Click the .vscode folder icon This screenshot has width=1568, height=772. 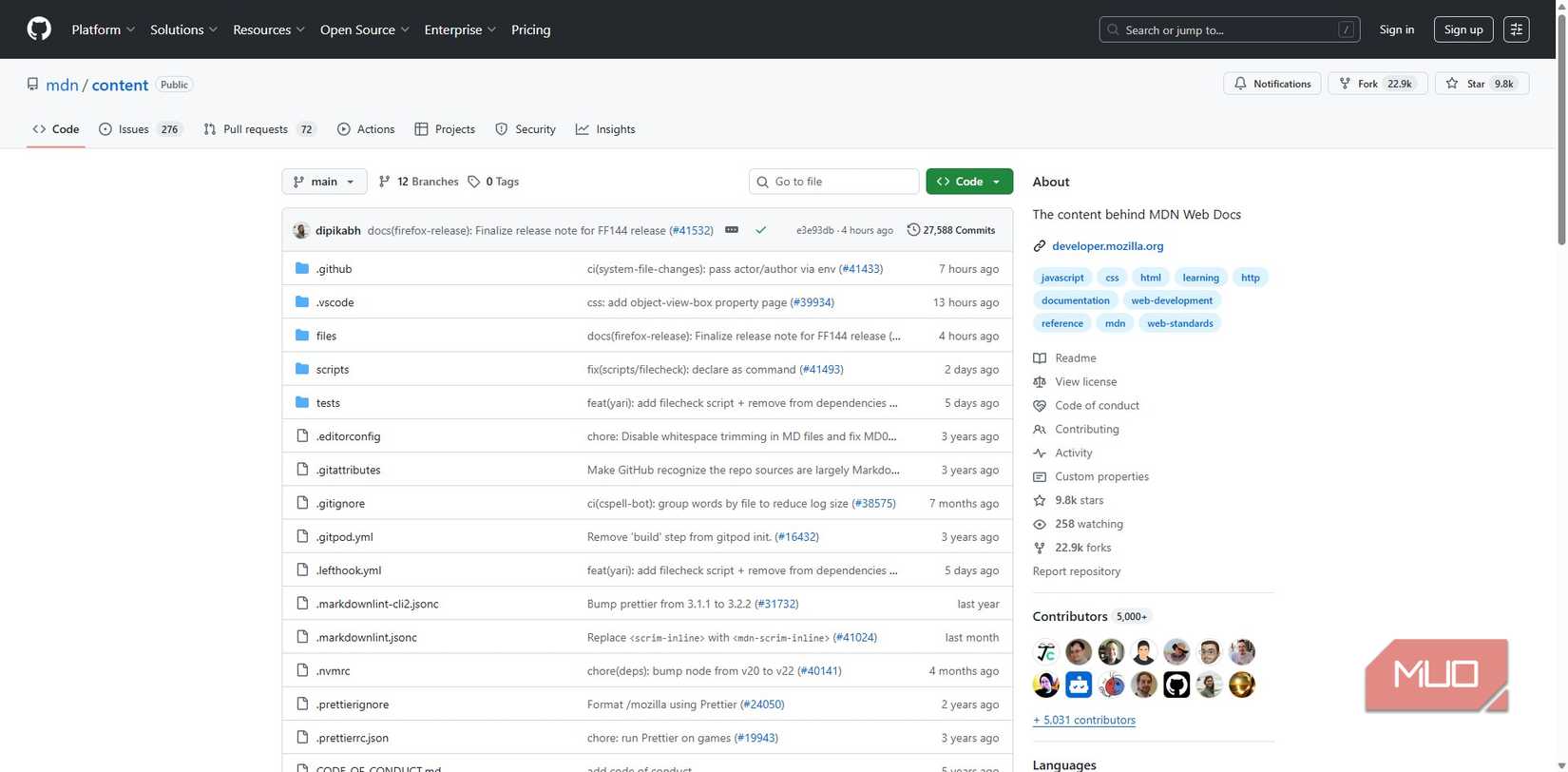[x=302, y=302]
